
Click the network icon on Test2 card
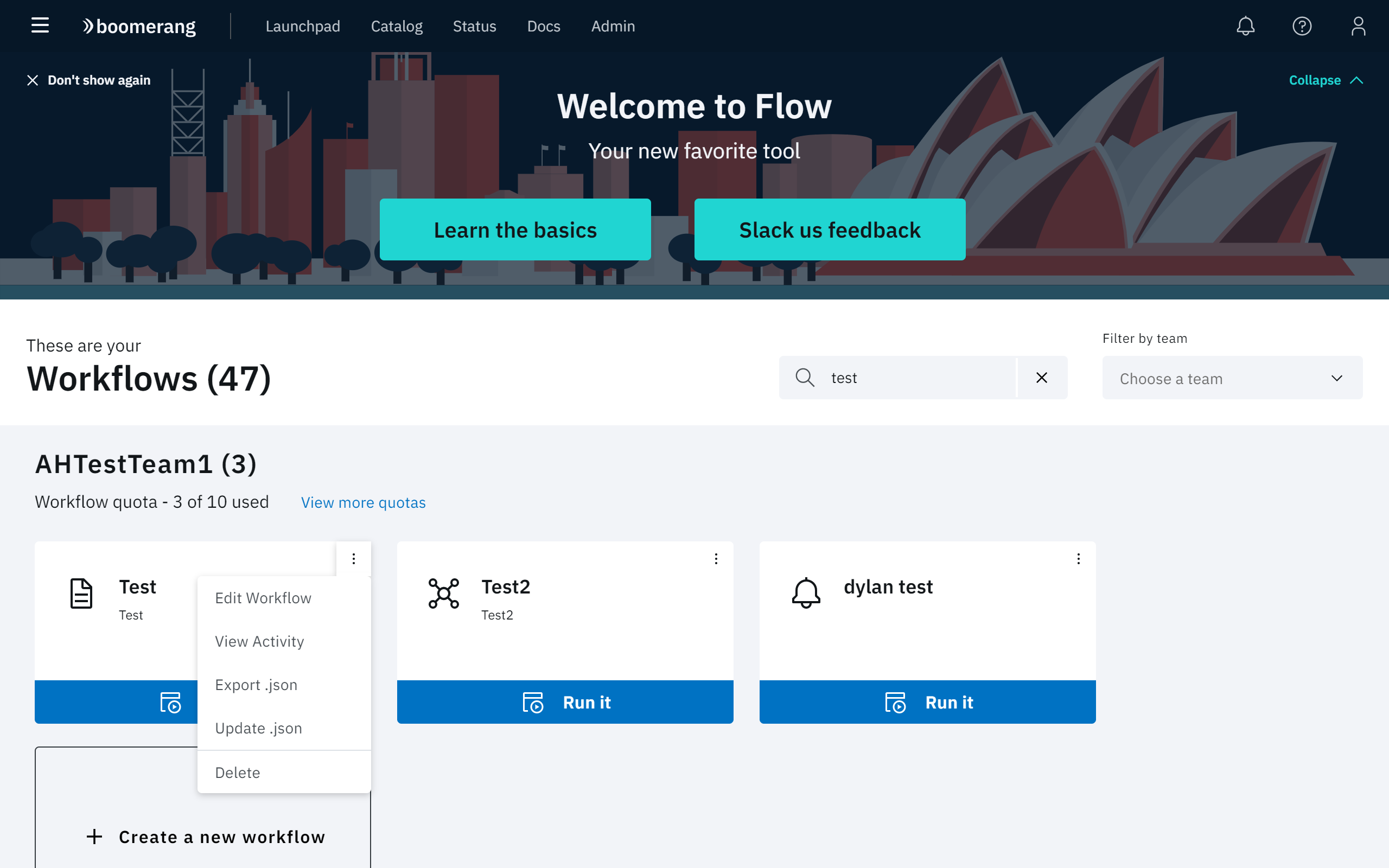pos(444,593)
